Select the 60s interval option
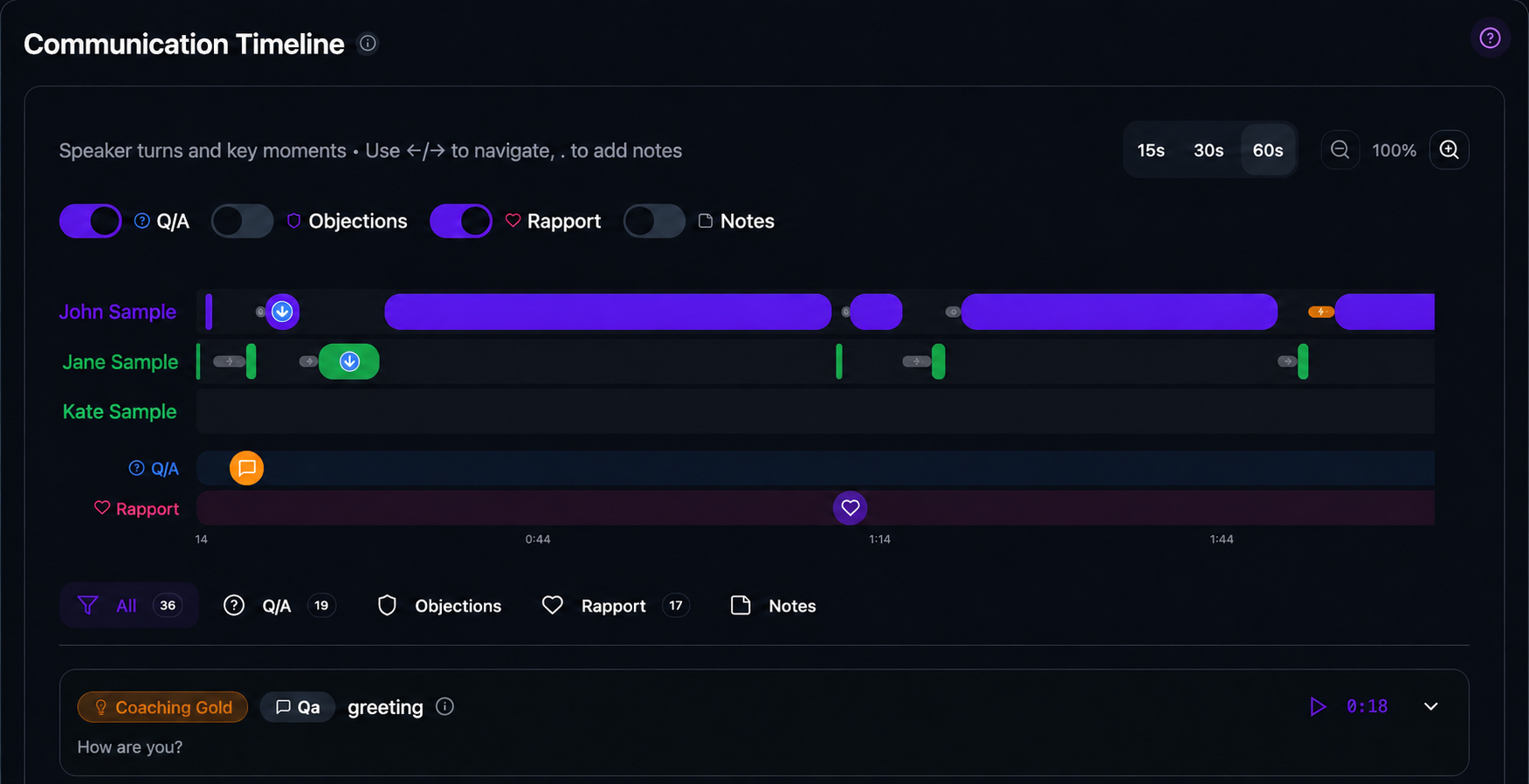The image size is (1529, 784). click(1268, 150)
